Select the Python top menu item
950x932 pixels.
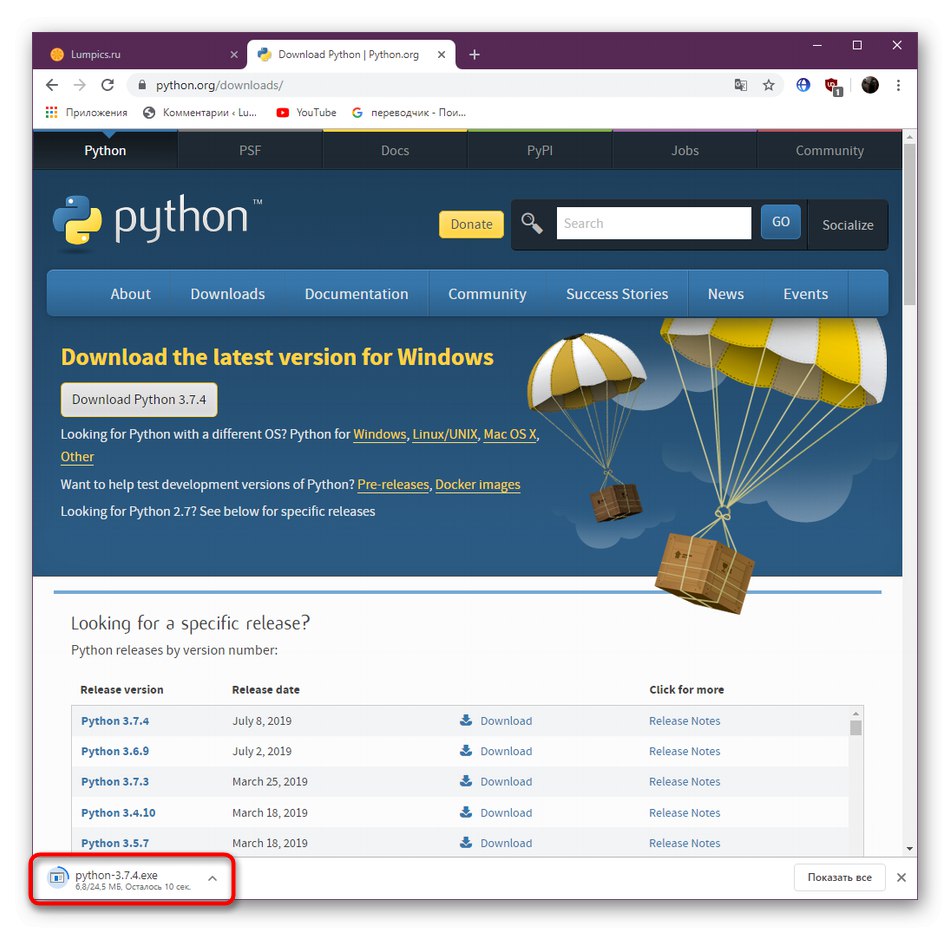point(105,150)
